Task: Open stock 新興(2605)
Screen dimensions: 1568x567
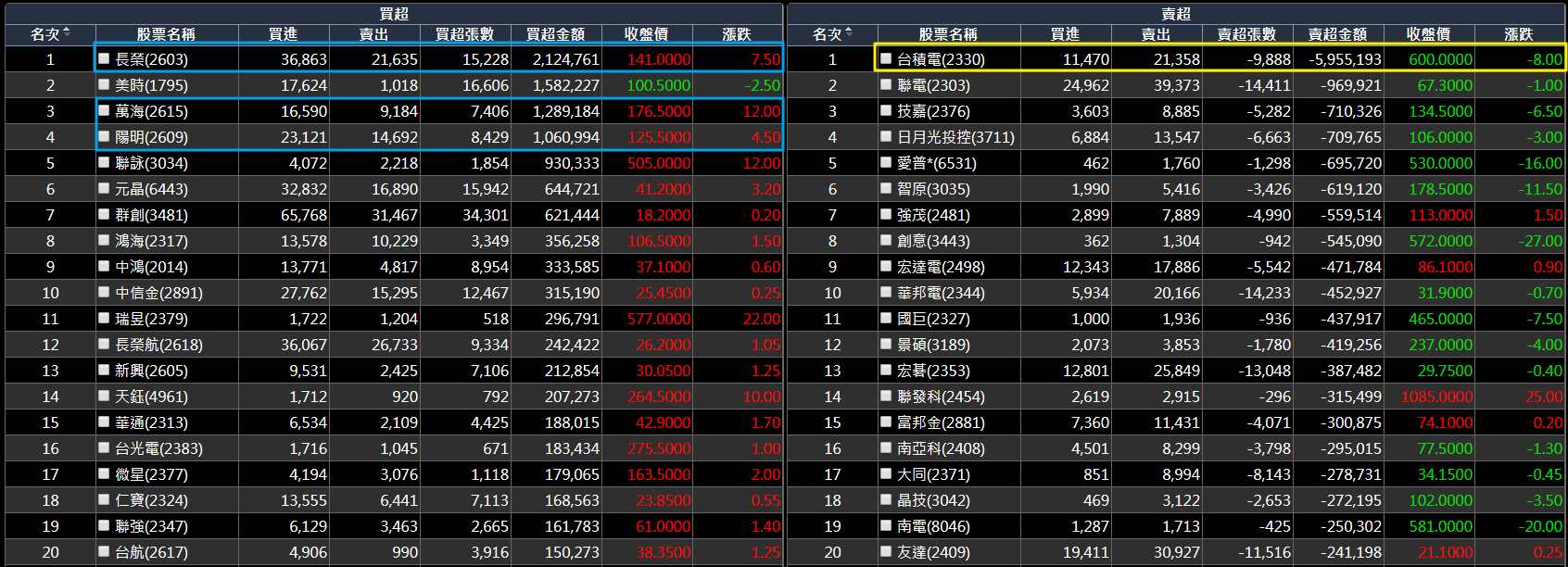Action: pyautogui.click(x=151, y=371)
